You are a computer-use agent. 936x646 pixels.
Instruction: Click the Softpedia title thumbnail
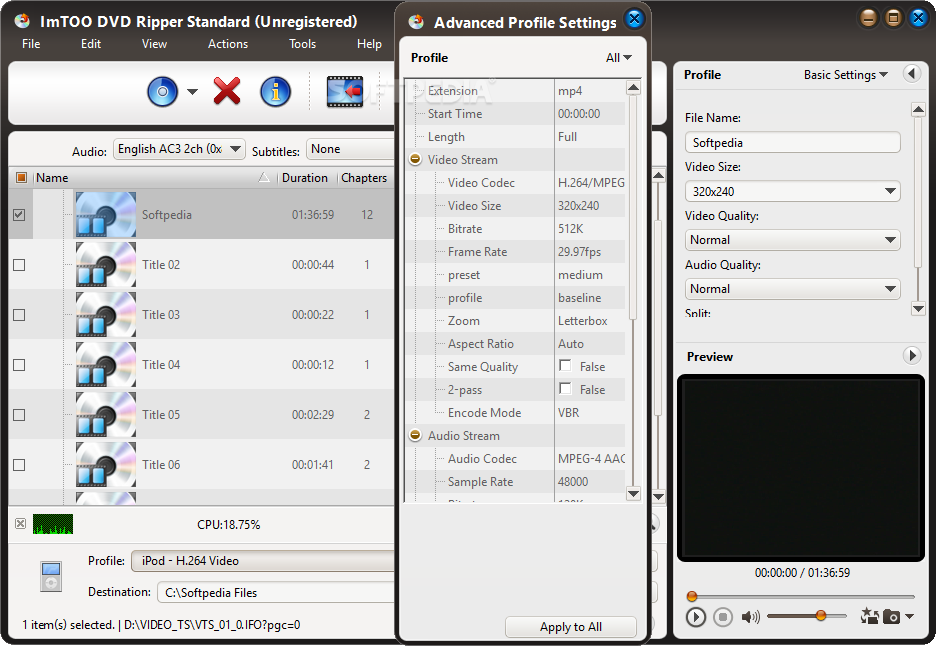[x=106, y=214]
